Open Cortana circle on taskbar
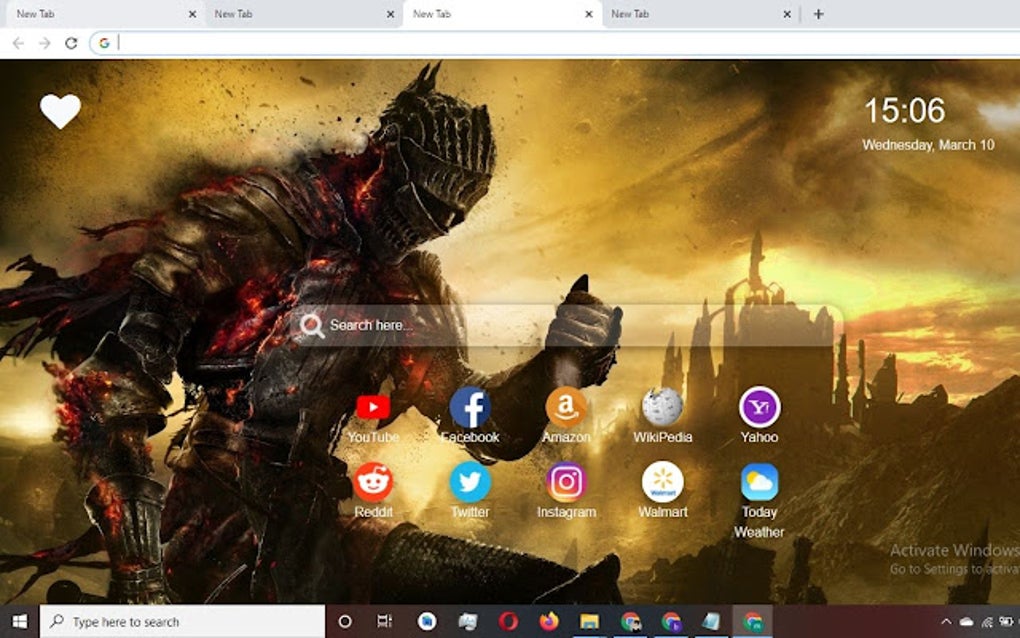 (x=345, y=622)
